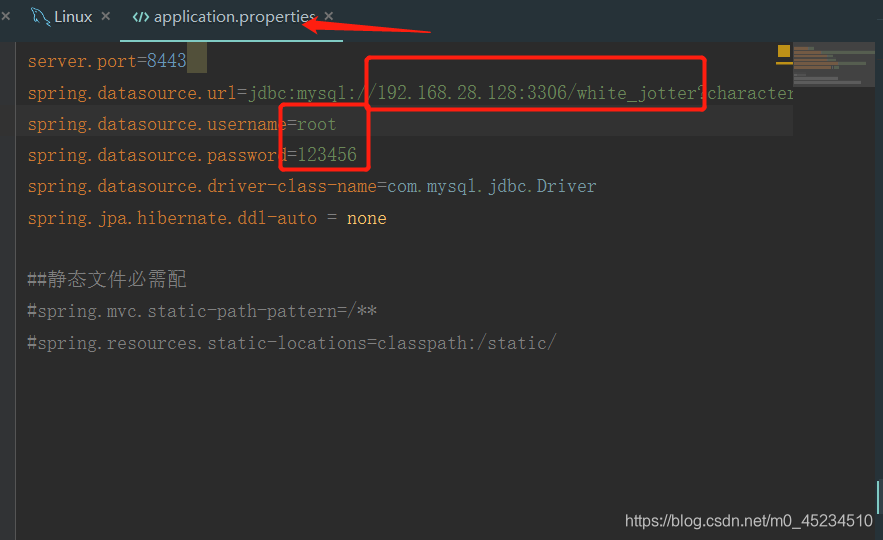Click the server.port property key

(x=82, y=61)
